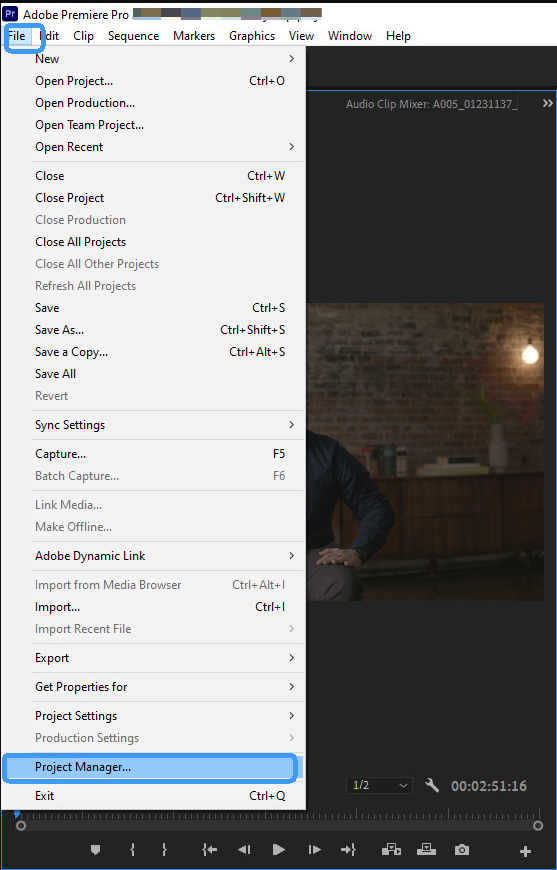Open the Sequence menu
The height and width of the screenshot is (870, 557).
(133, 36)
